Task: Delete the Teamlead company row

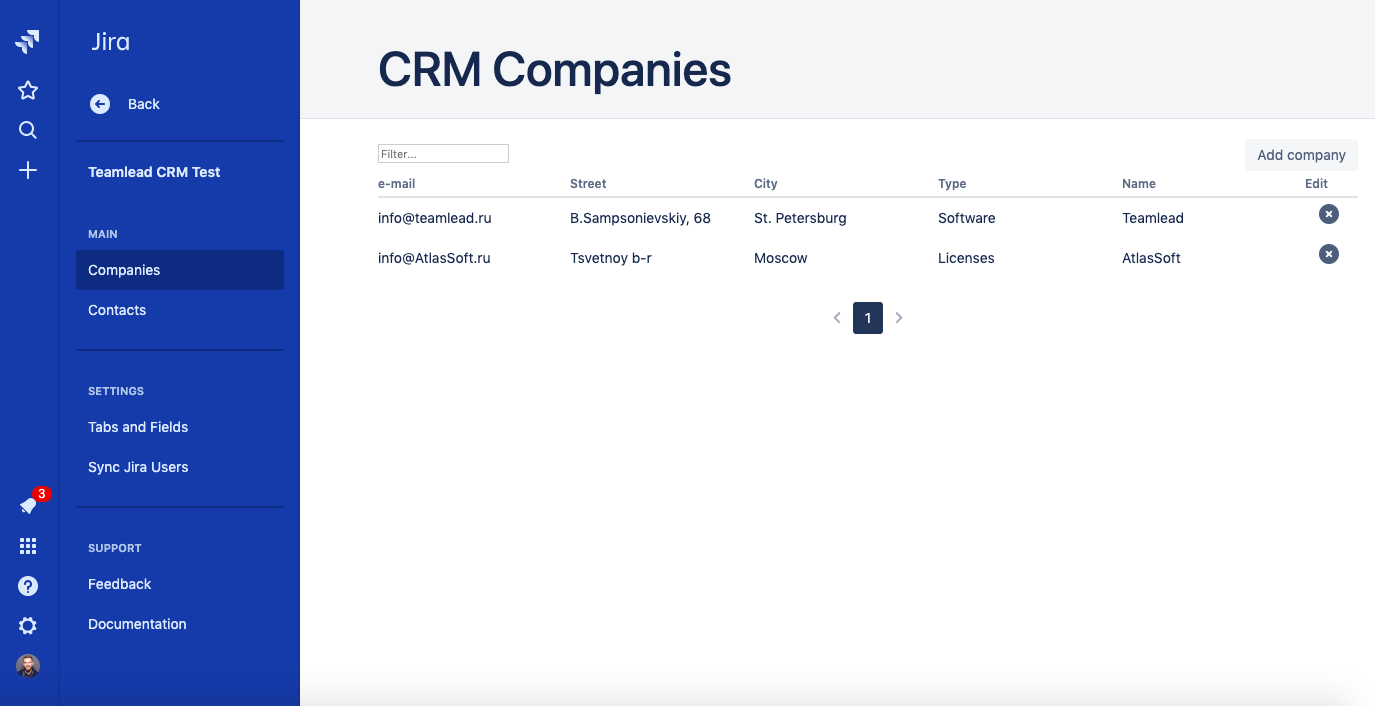Action: [x=1328, y=214]
